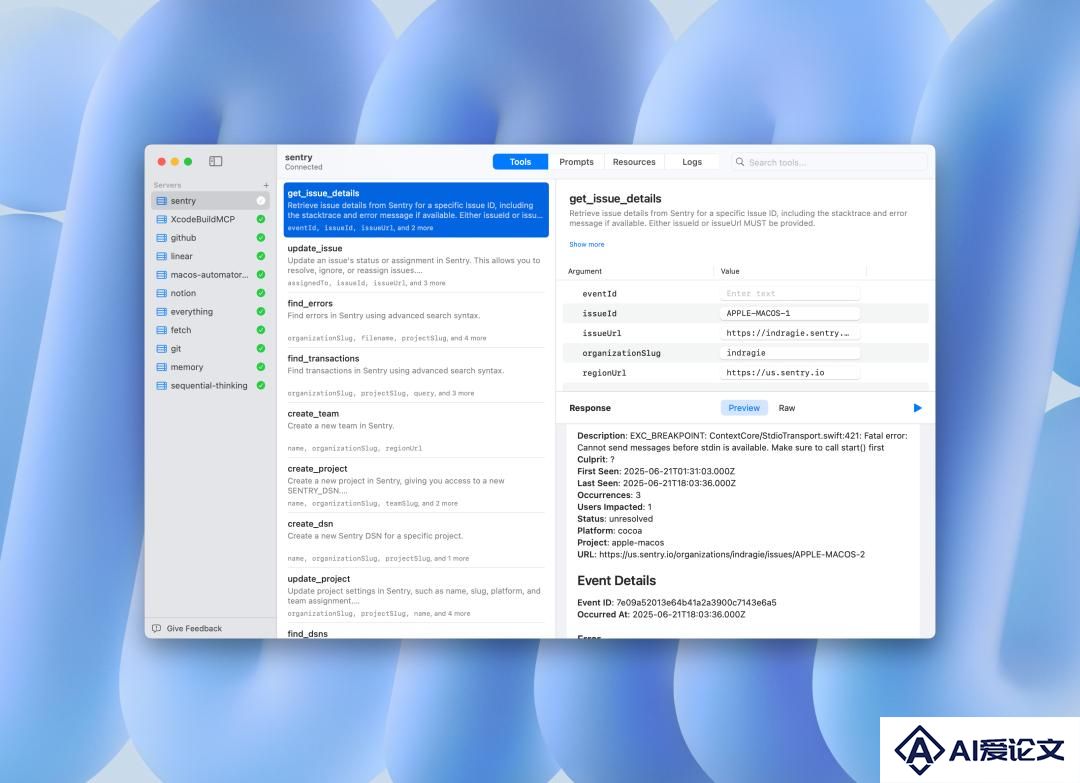The image size is (1080, 783).
Task: Switch the response to Raw view
Action: pos(787,408)
